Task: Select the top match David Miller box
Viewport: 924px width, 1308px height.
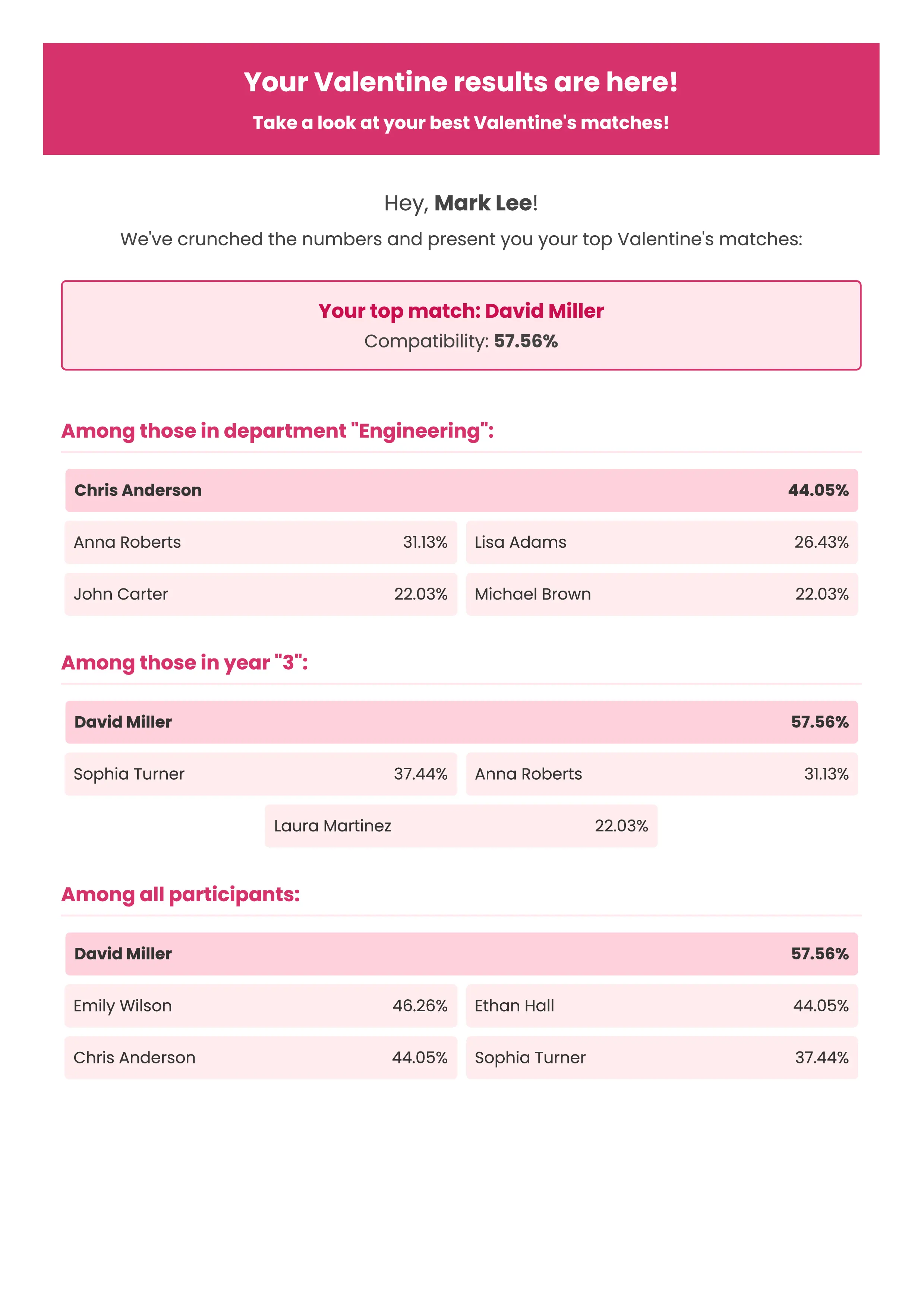Action: (x=461, y=325)
